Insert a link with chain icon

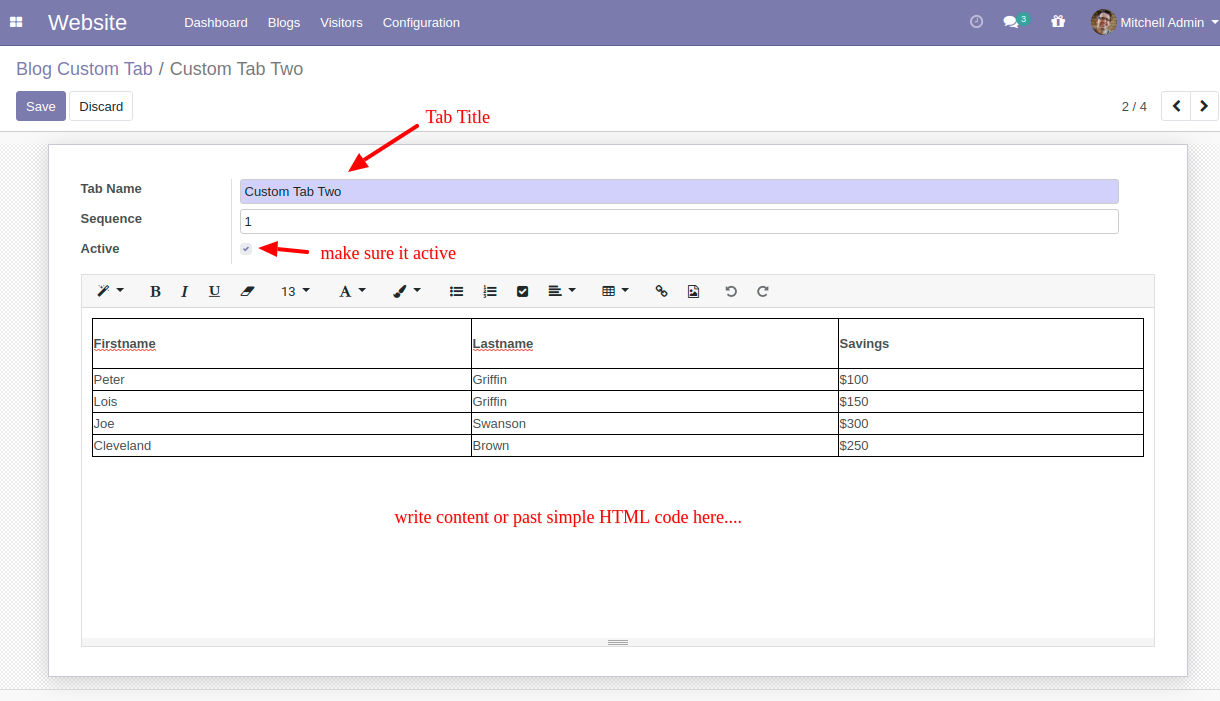point(661,291)
